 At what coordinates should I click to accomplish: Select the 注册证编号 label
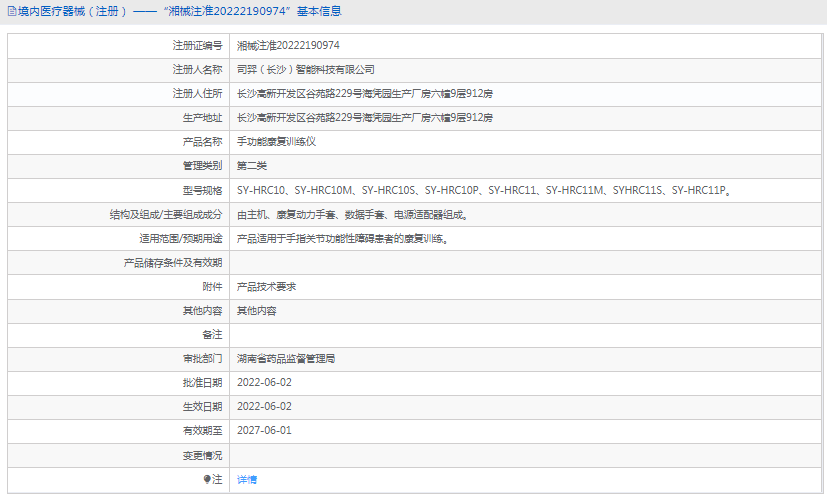(197, 46)
